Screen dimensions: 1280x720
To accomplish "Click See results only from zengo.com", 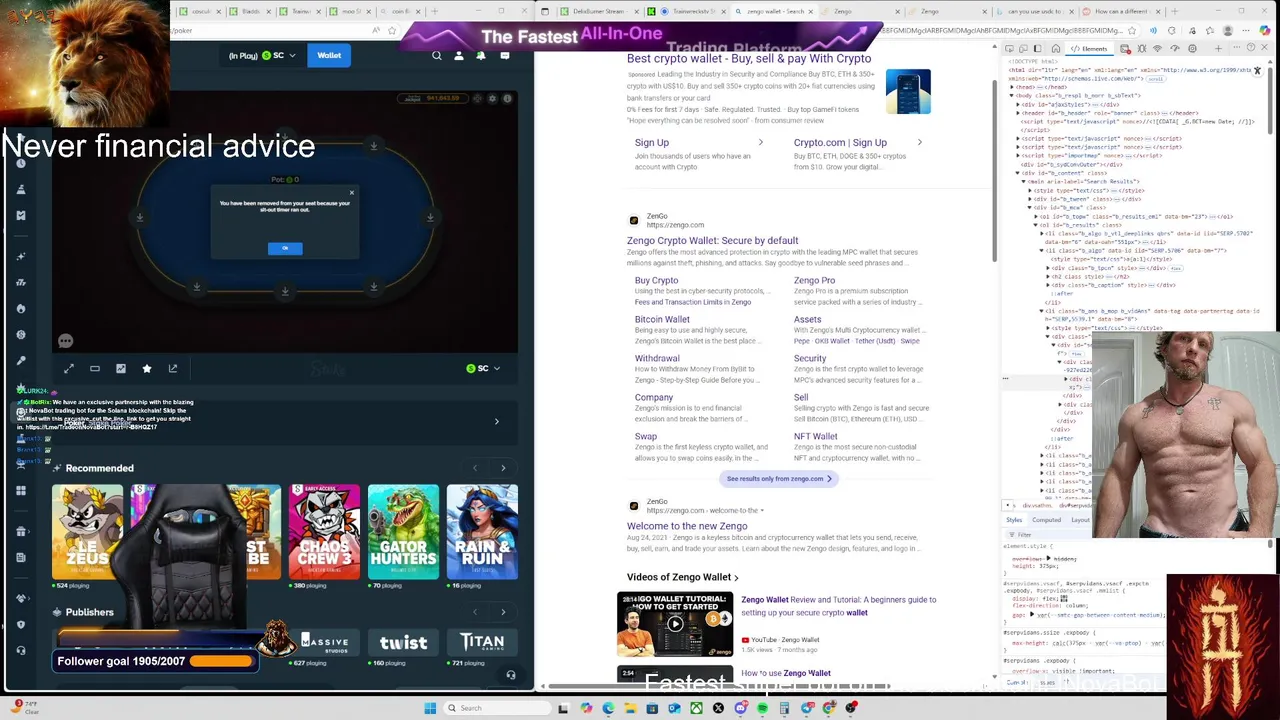I will click(780, 479).
